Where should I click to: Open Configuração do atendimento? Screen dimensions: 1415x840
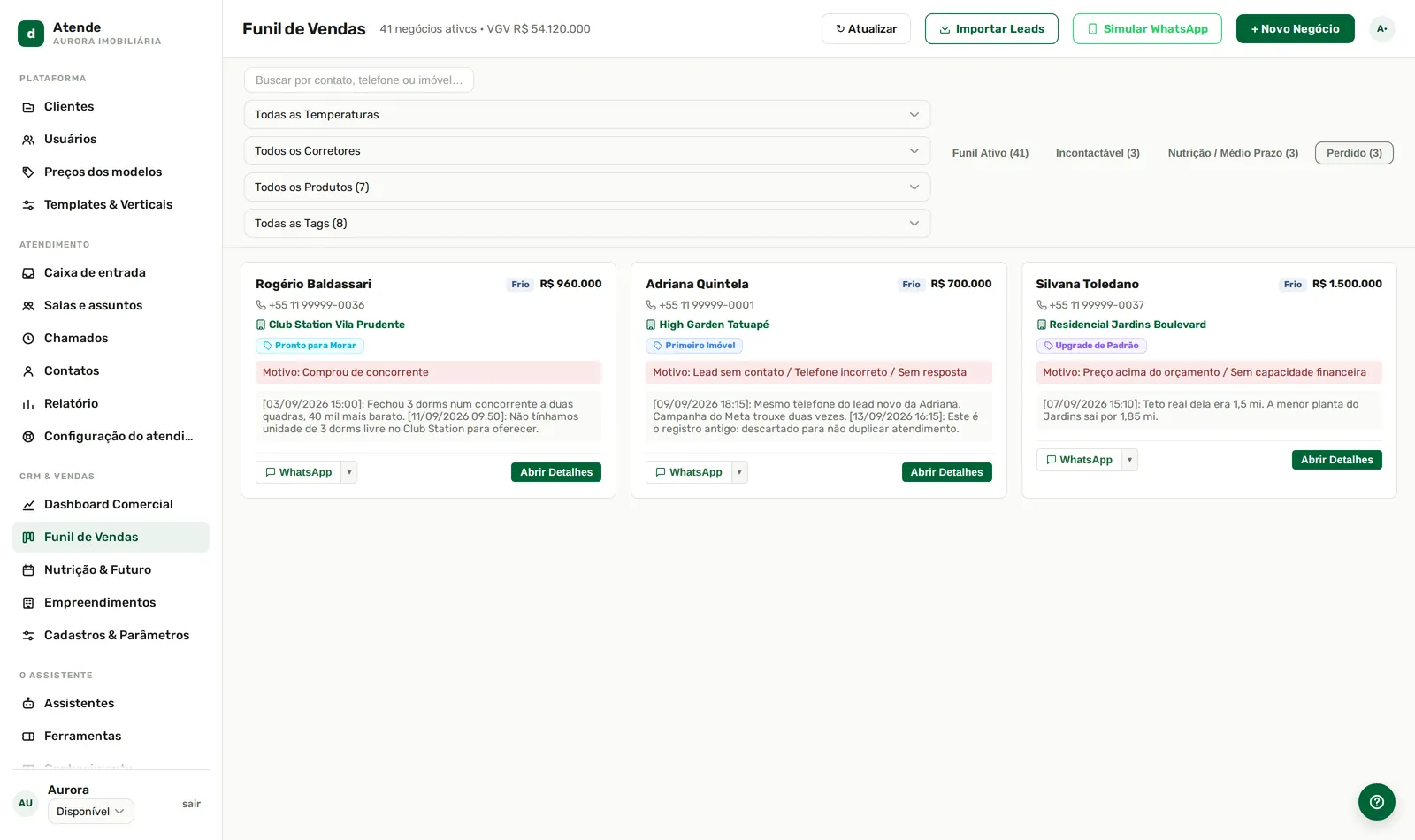(111, 437)
